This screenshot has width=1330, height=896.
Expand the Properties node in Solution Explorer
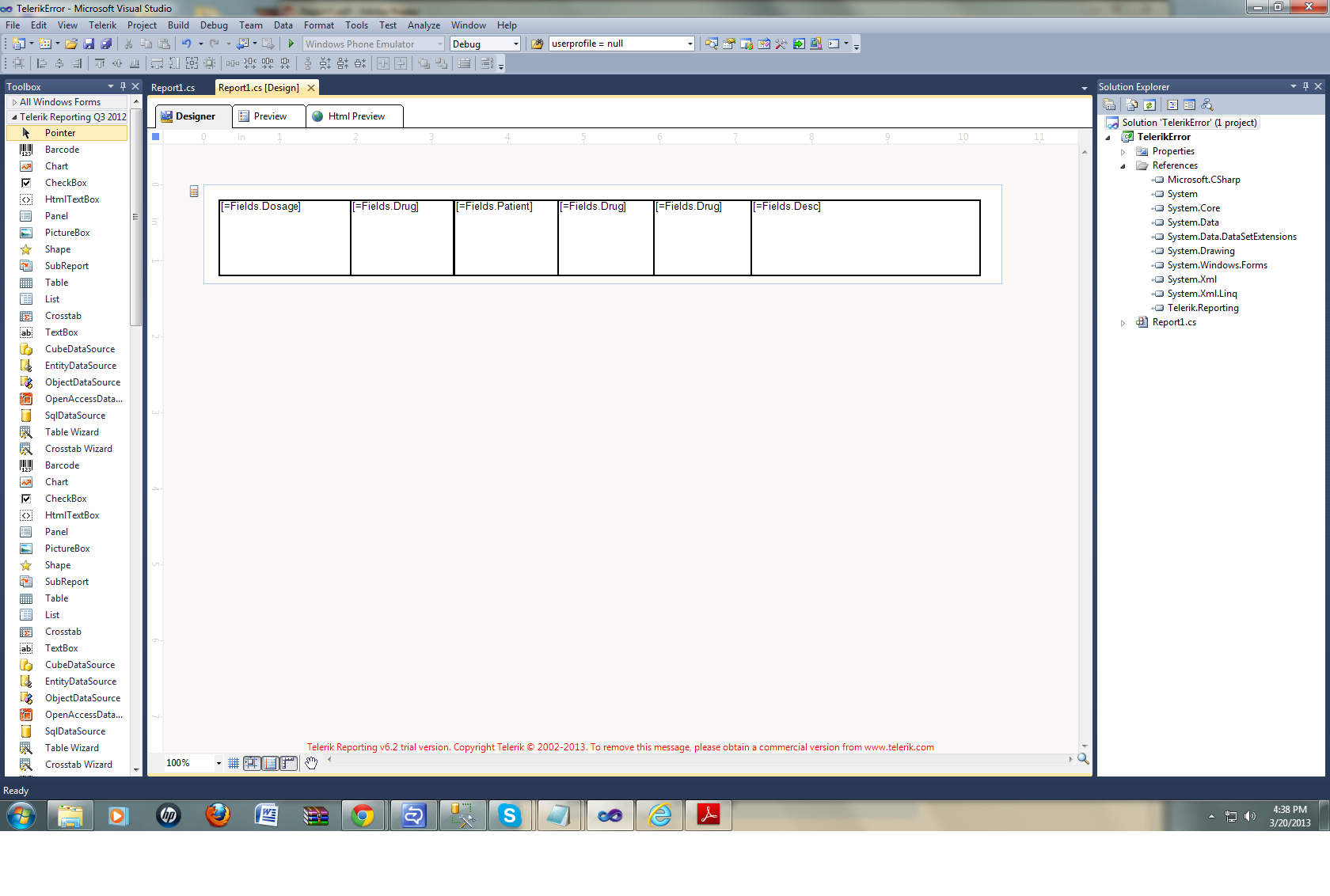coord(1123,151)
